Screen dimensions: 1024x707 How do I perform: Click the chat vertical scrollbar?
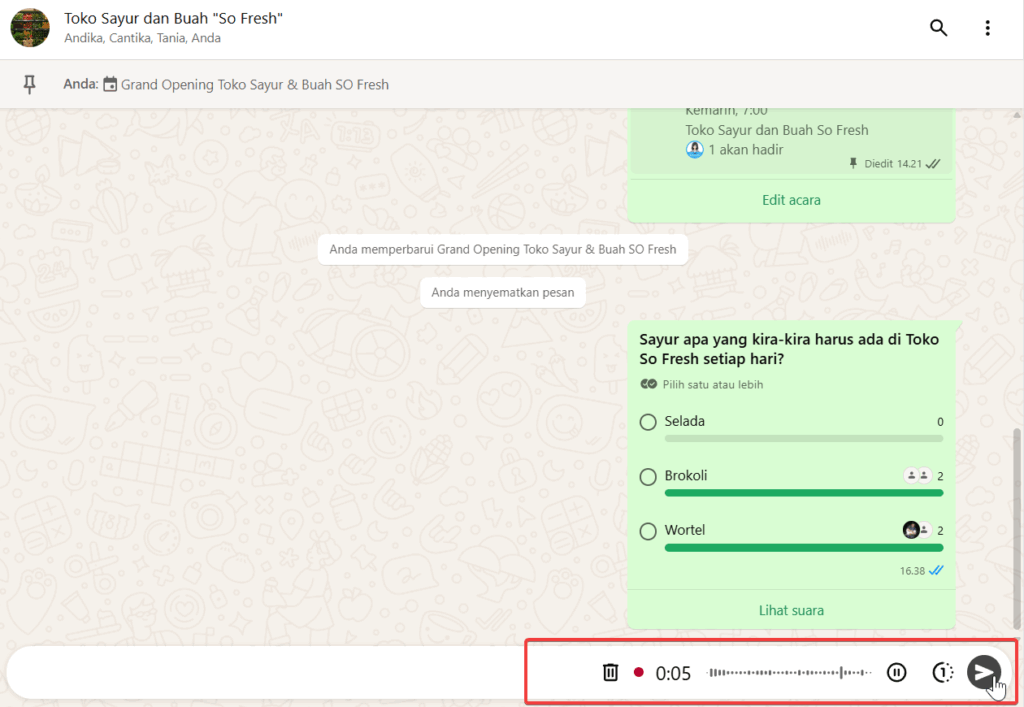pyautogui.click(x=1018, y=520)
